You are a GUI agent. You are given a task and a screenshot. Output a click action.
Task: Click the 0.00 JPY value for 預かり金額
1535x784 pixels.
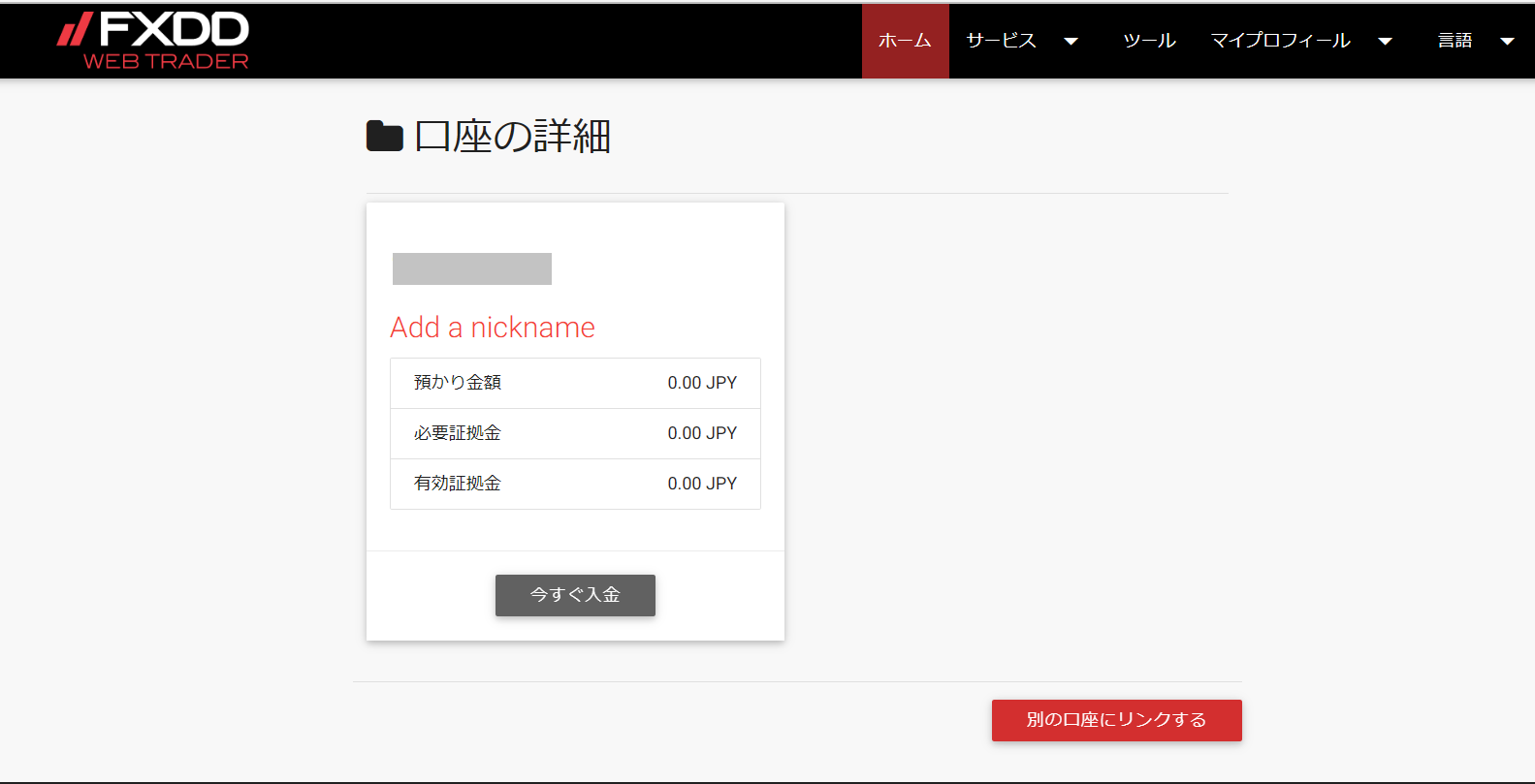click(702, 383)
